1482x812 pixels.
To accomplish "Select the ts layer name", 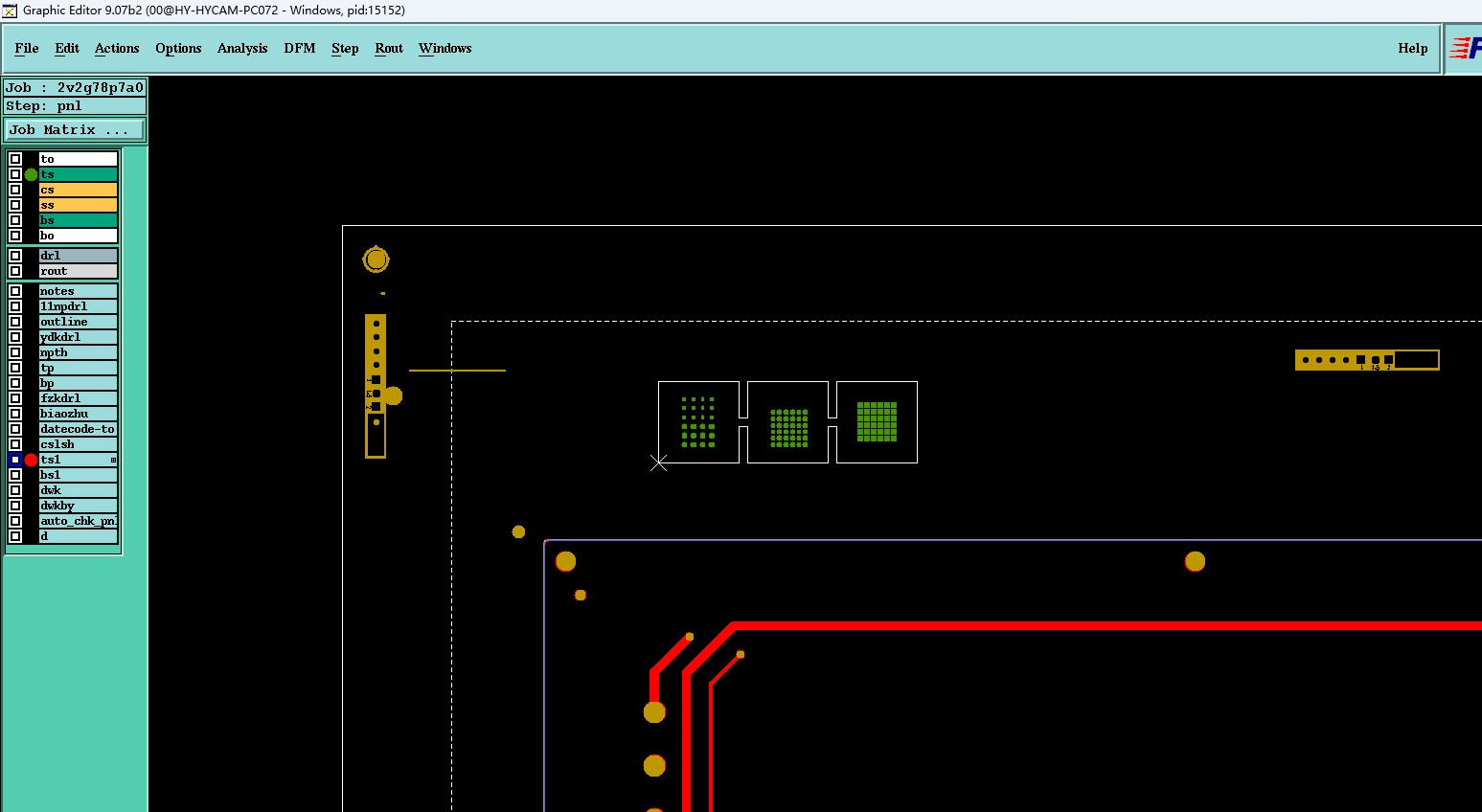I will click(78, 174).
